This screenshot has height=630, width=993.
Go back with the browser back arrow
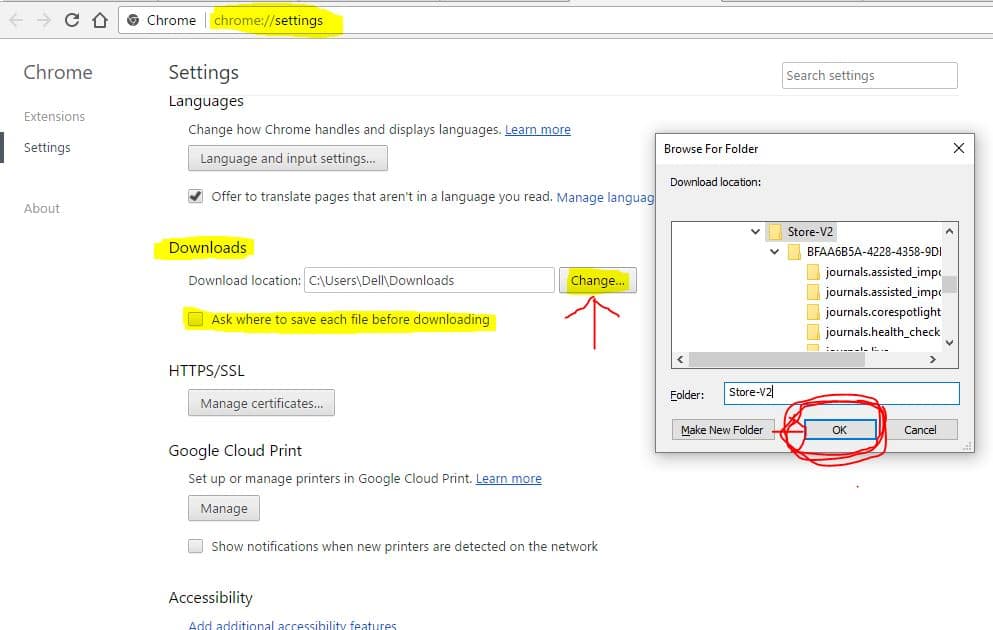point(16,20)
